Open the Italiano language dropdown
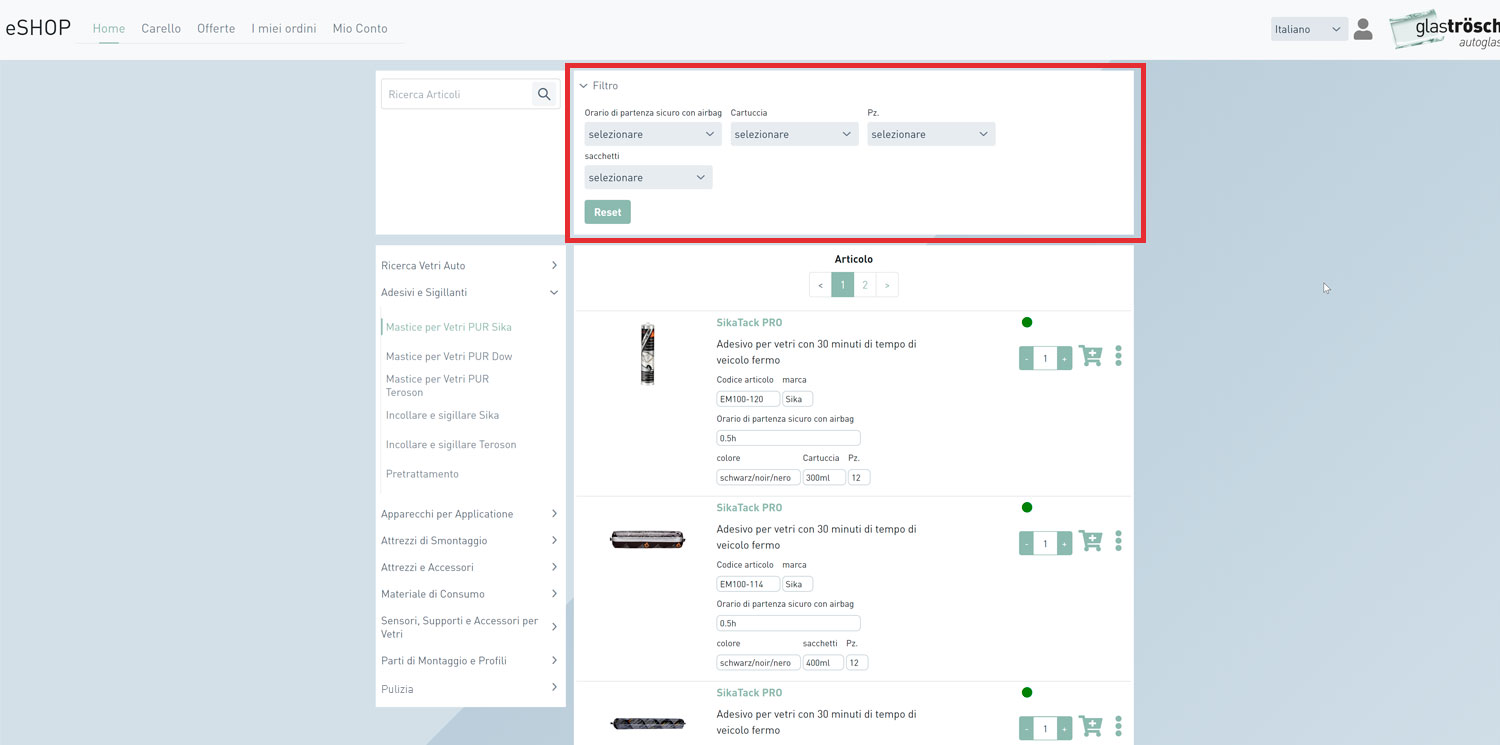1500x745 pixels. pyautogui.click(x=1309, y=29)
